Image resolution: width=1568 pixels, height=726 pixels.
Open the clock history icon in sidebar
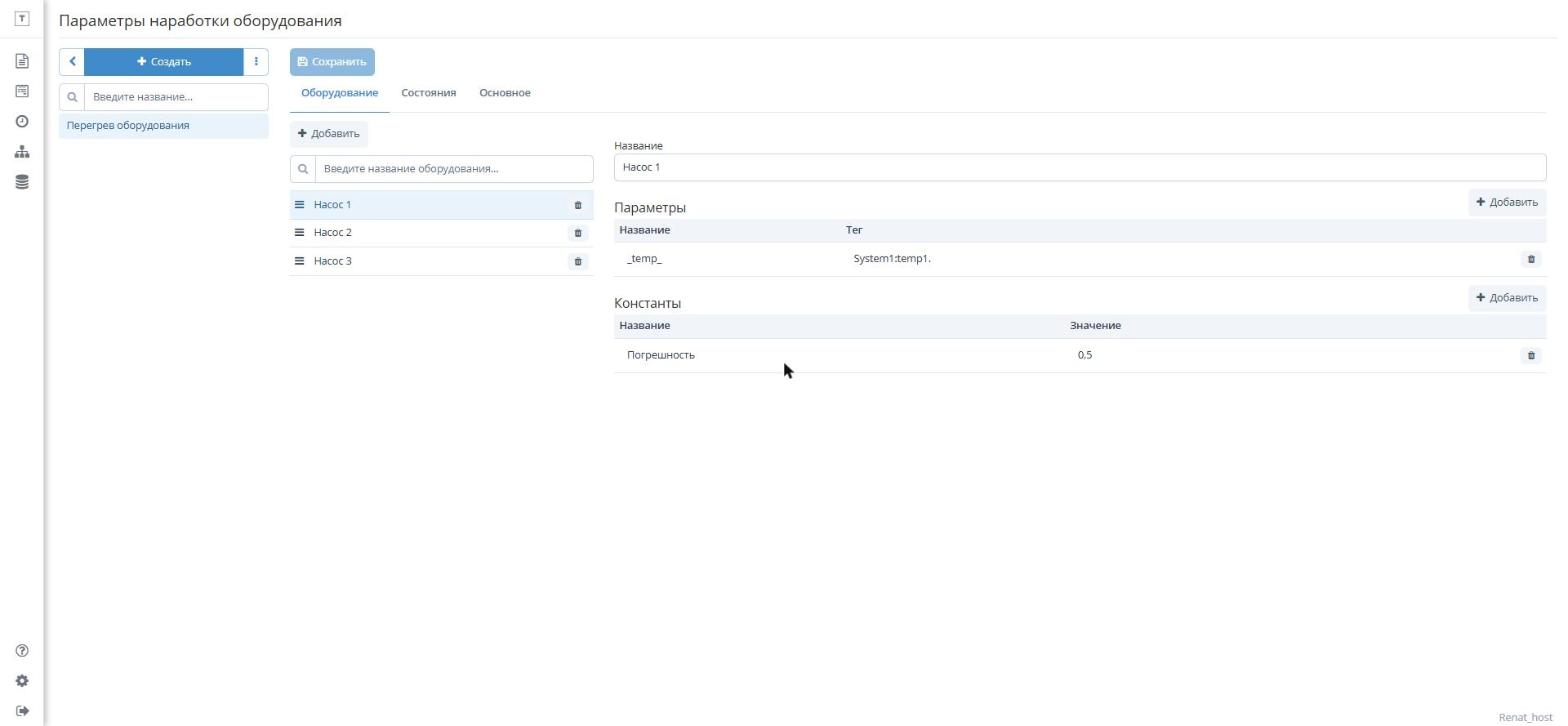pos(22,122)
